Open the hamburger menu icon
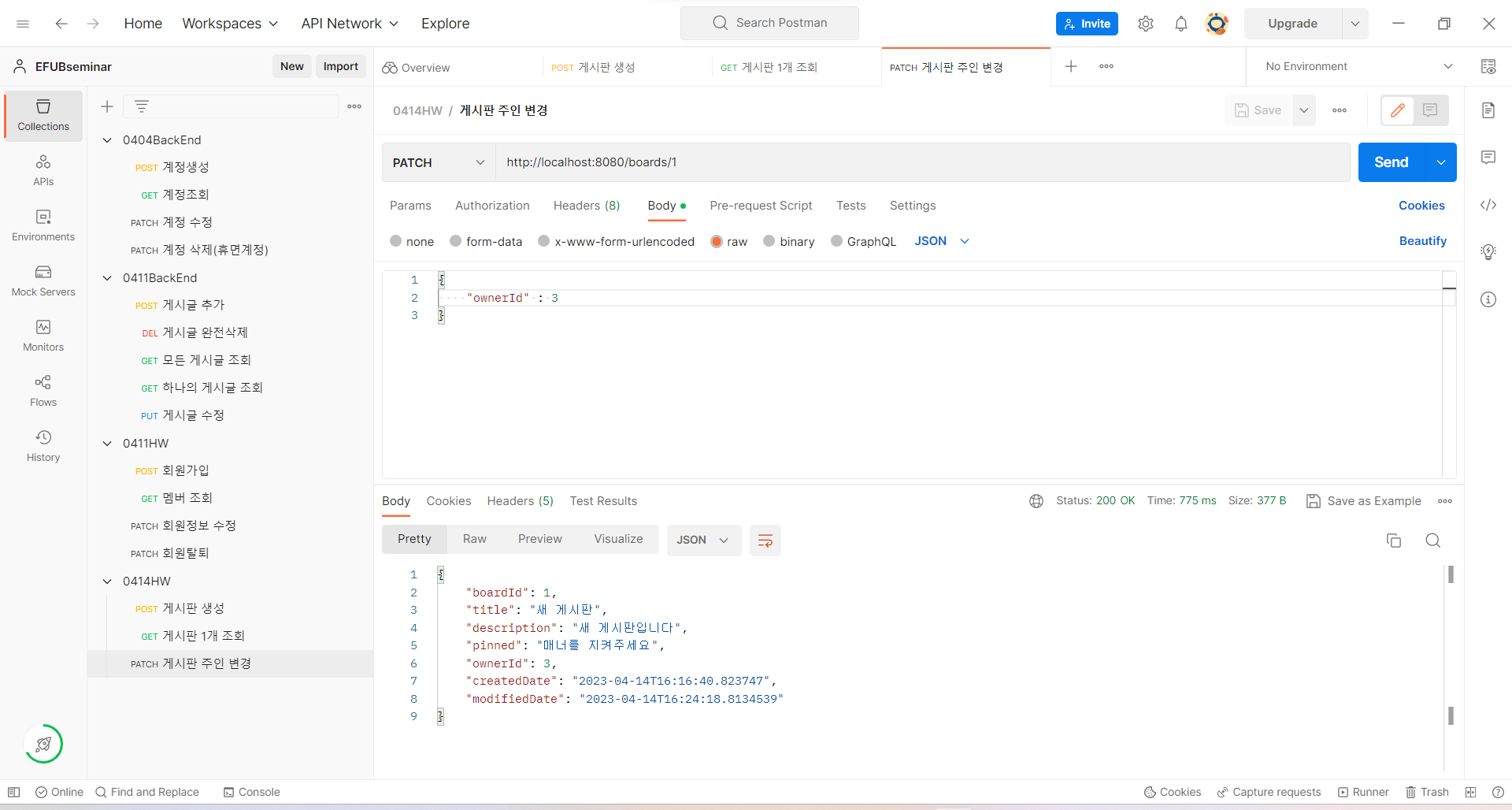Viewport: 1512px width, 810px height. coord(23,24)
